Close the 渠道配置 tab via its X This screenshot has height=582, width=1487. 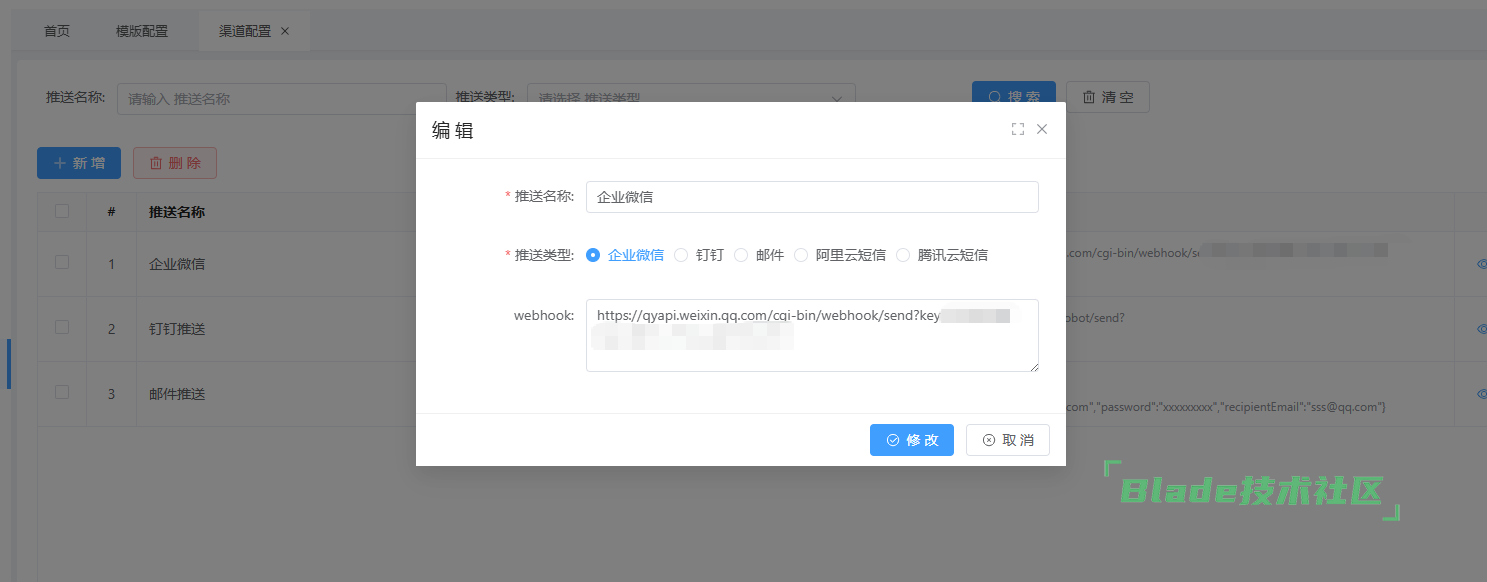[x=285, y=31]
